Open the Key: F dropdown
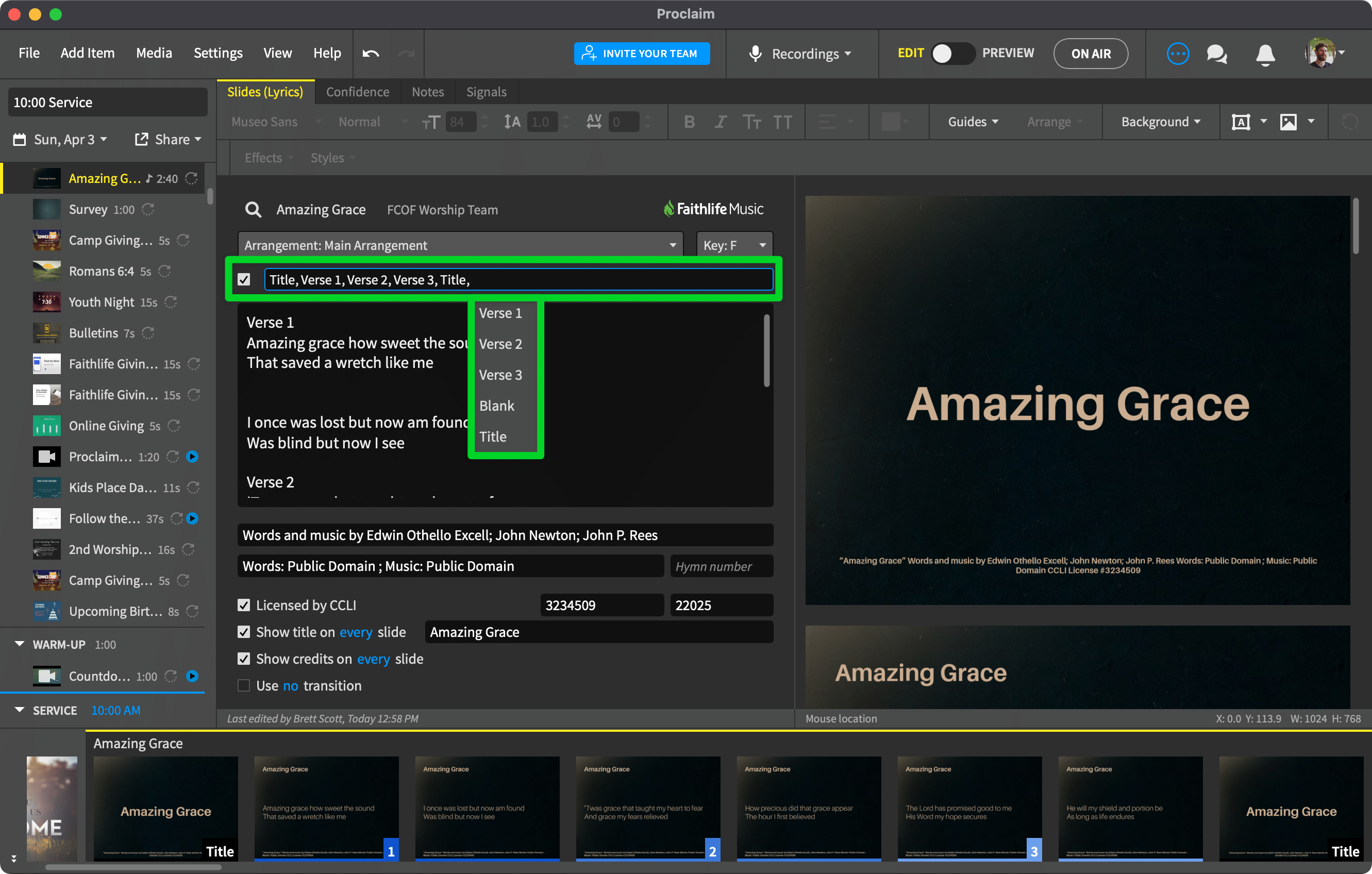 pos(734,245)
